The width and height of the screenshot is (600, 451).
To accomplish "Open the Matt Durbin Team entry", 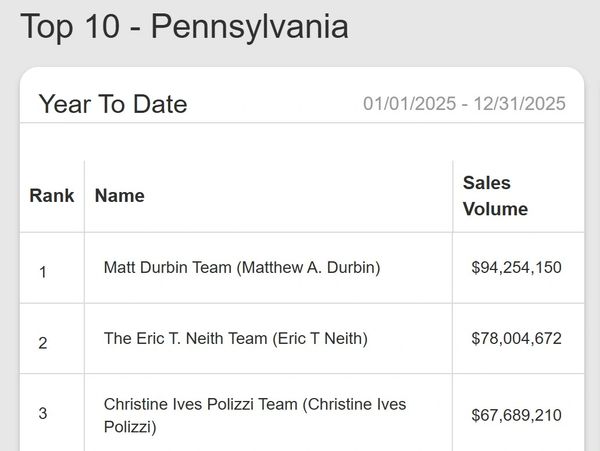I will [x=168, y=268].
